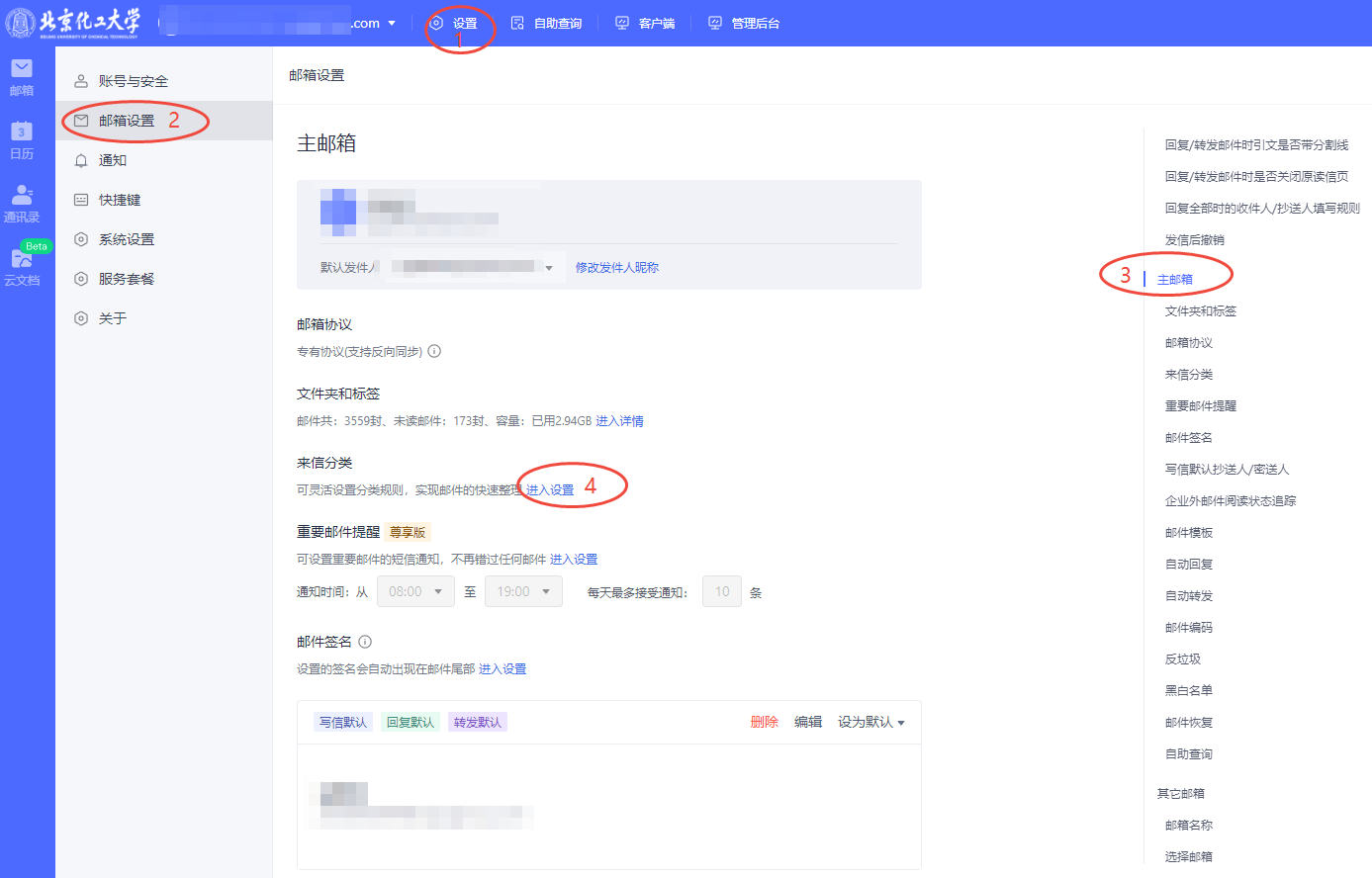Select 账号与安全 in settings menu

click(133, 81)
